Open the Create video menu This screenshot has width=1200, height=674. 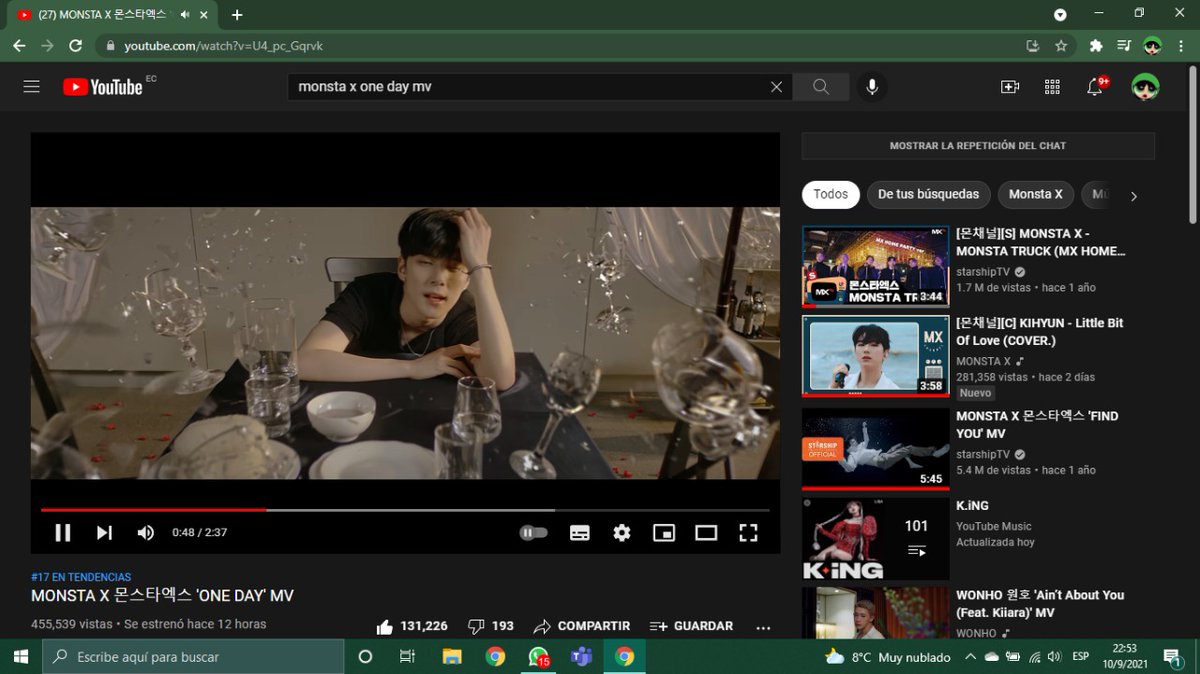[x=1010, y=87]
